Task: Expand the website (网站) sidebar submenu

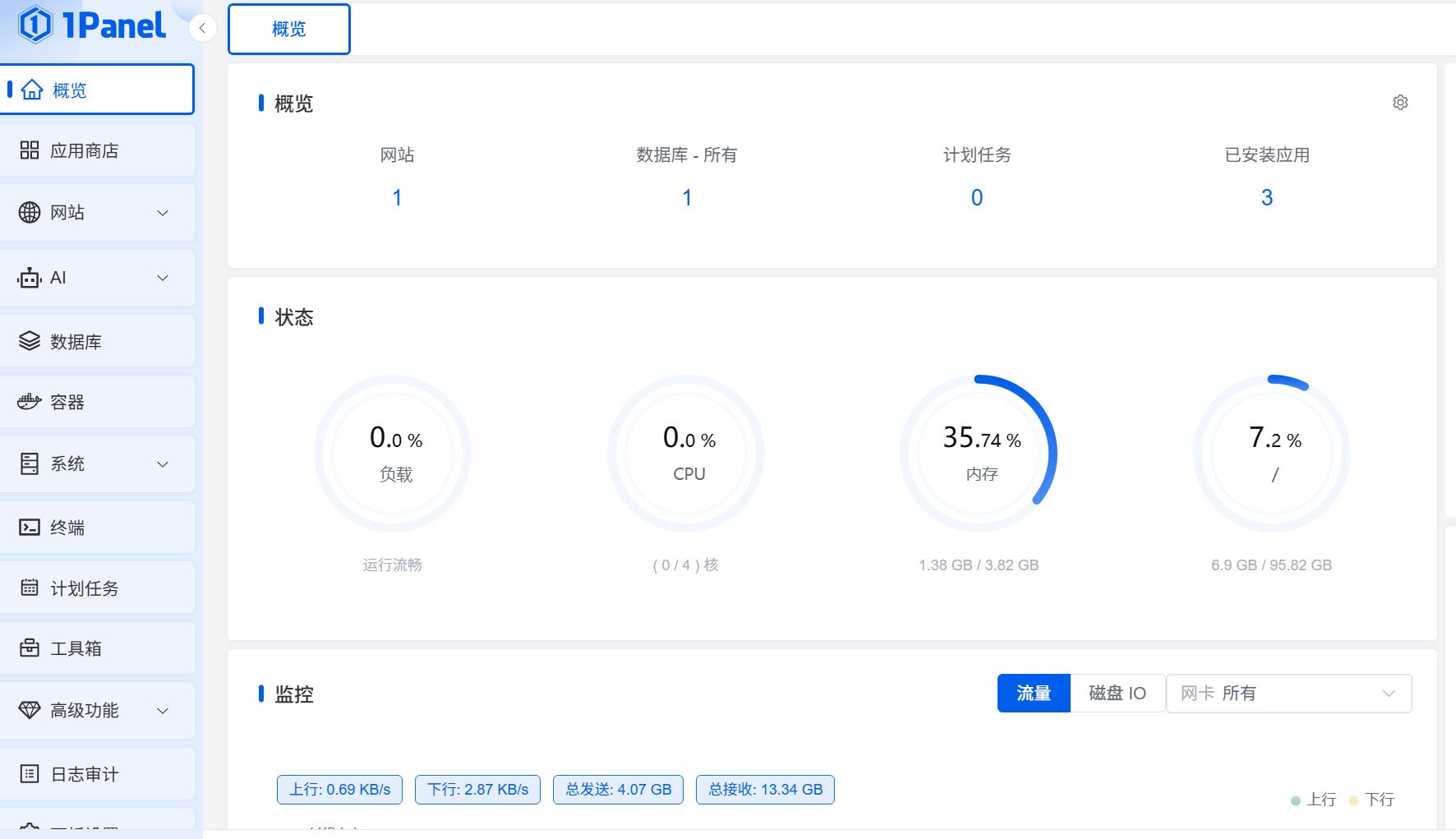Action: pyautogui.click(x=163, y=213)
